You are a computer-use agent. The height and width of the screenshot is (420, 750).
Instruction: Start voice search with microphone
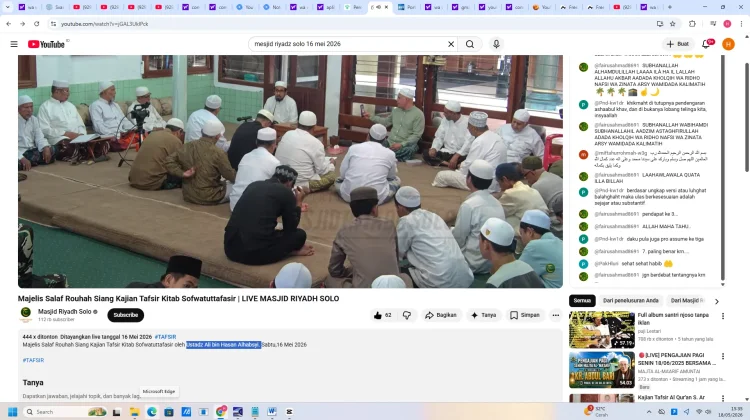click(496, 44)
